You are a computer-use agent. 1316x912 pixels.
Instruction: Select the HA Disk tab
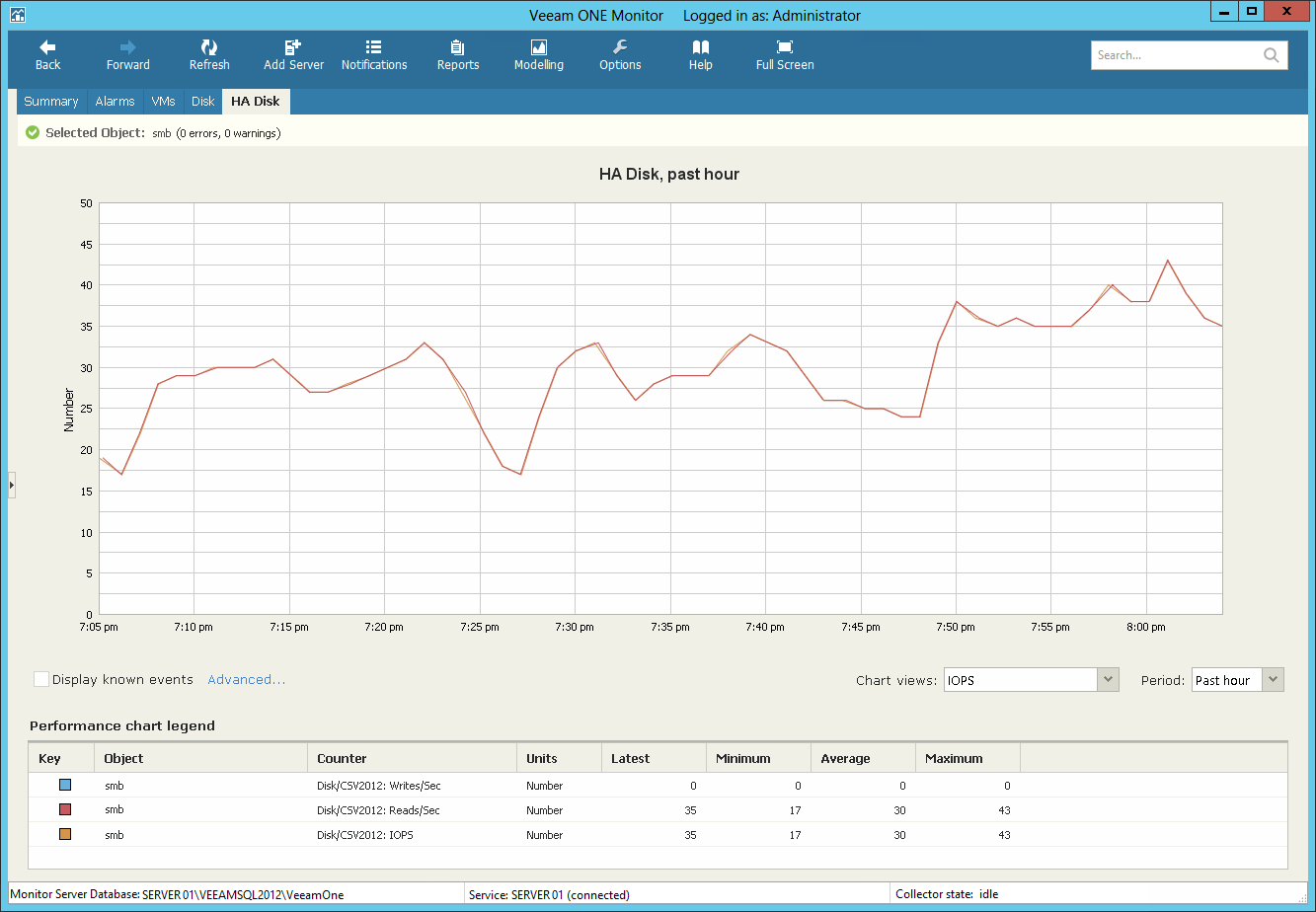coord(256,102)
